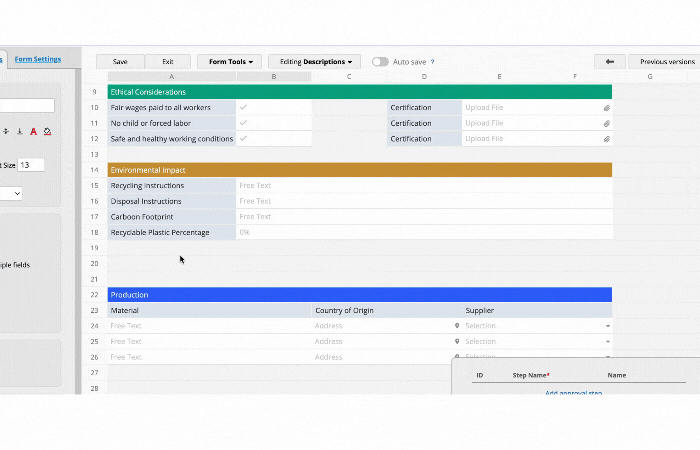Image resolution: width=700 pixels, height=450 pixels.
Task: Click the Auto save help question mark
Action: pyautogui.click(x=432, y=62)
